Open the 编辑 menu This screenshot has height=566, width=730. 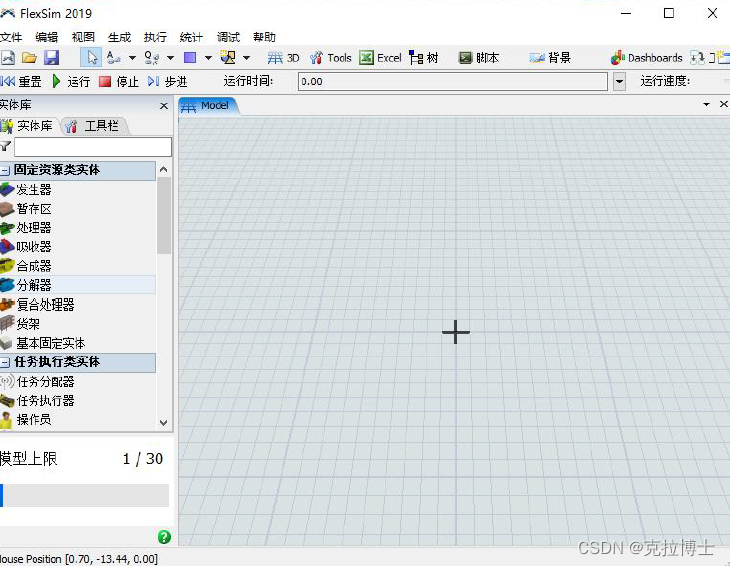coord(47,37)
